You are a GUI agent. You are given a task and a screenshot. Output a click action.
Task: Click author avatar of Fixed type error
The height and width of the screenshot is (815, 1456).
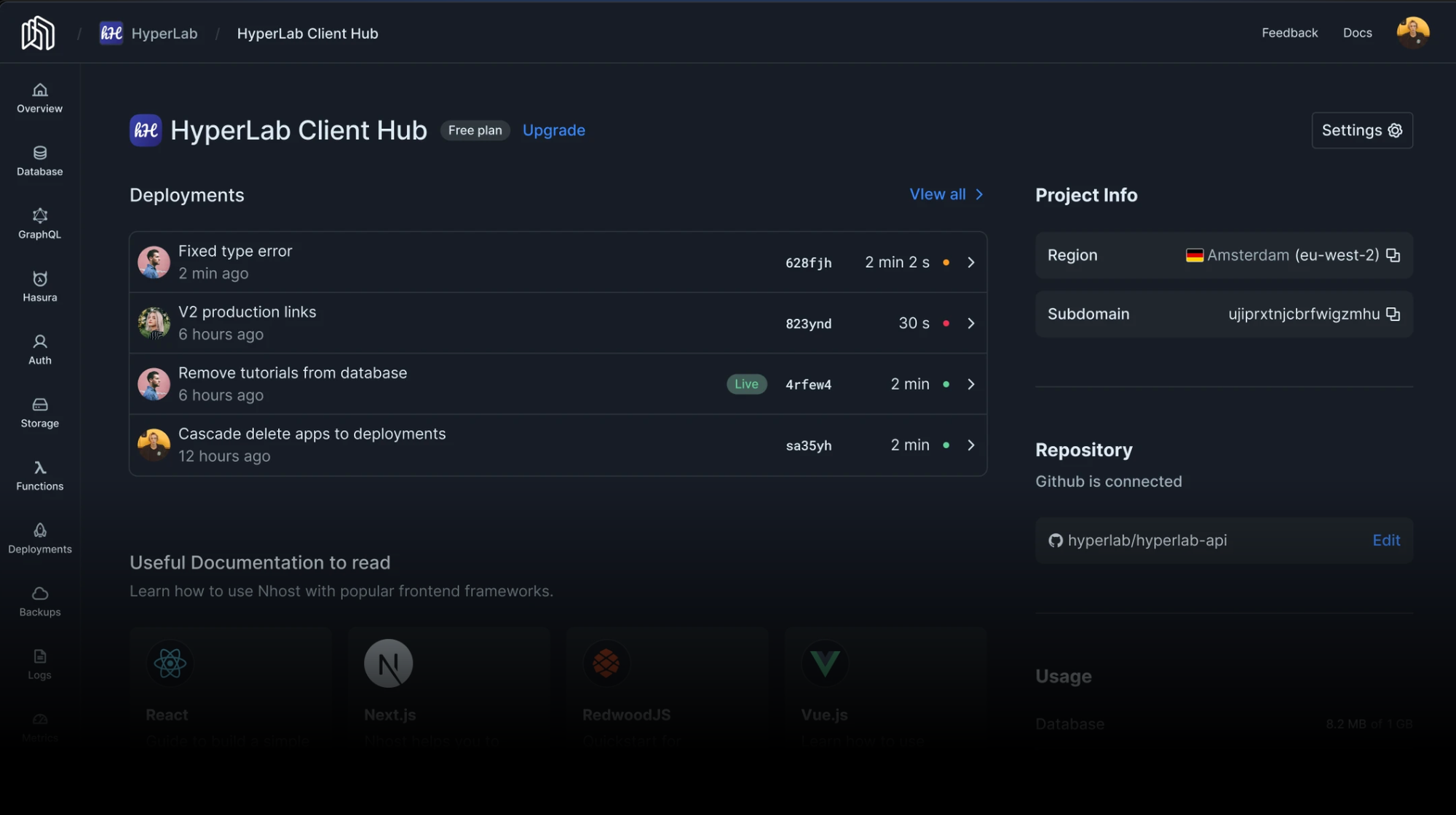[x=154, y=263]
